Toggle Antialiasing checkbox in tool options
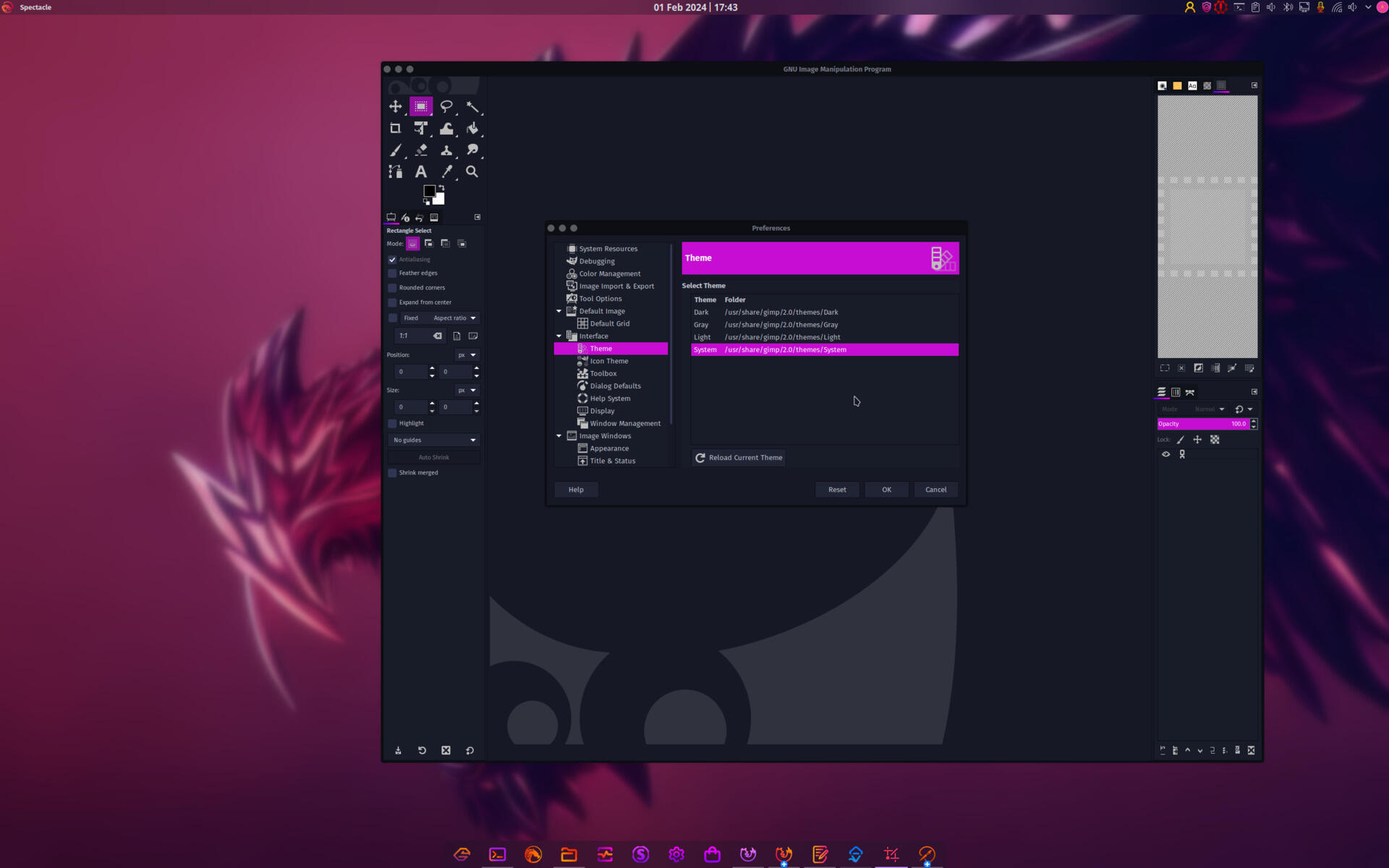 tap(392, 259)
